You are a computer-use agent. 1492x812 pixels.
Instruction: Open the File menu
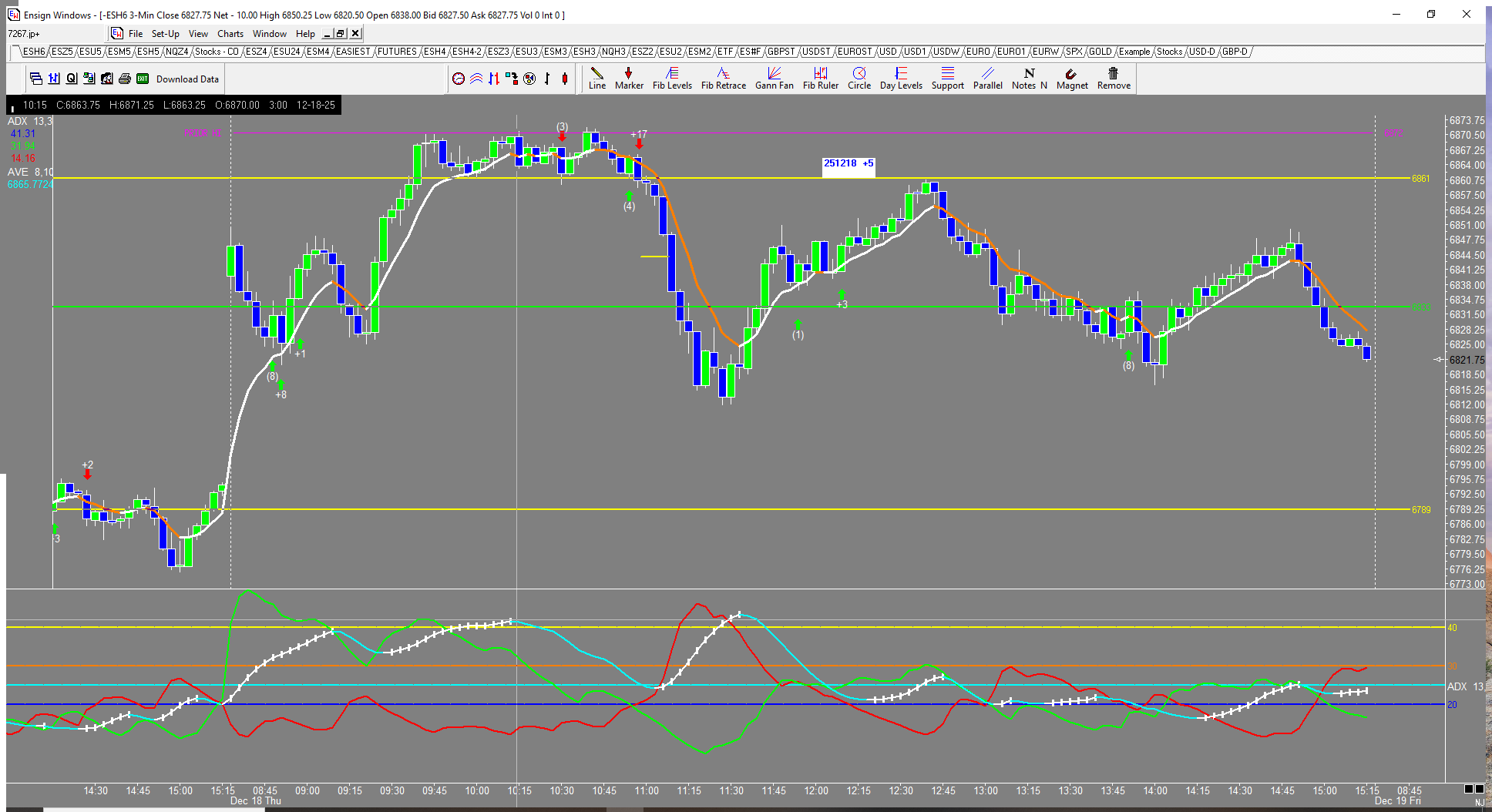coord(136,34)
